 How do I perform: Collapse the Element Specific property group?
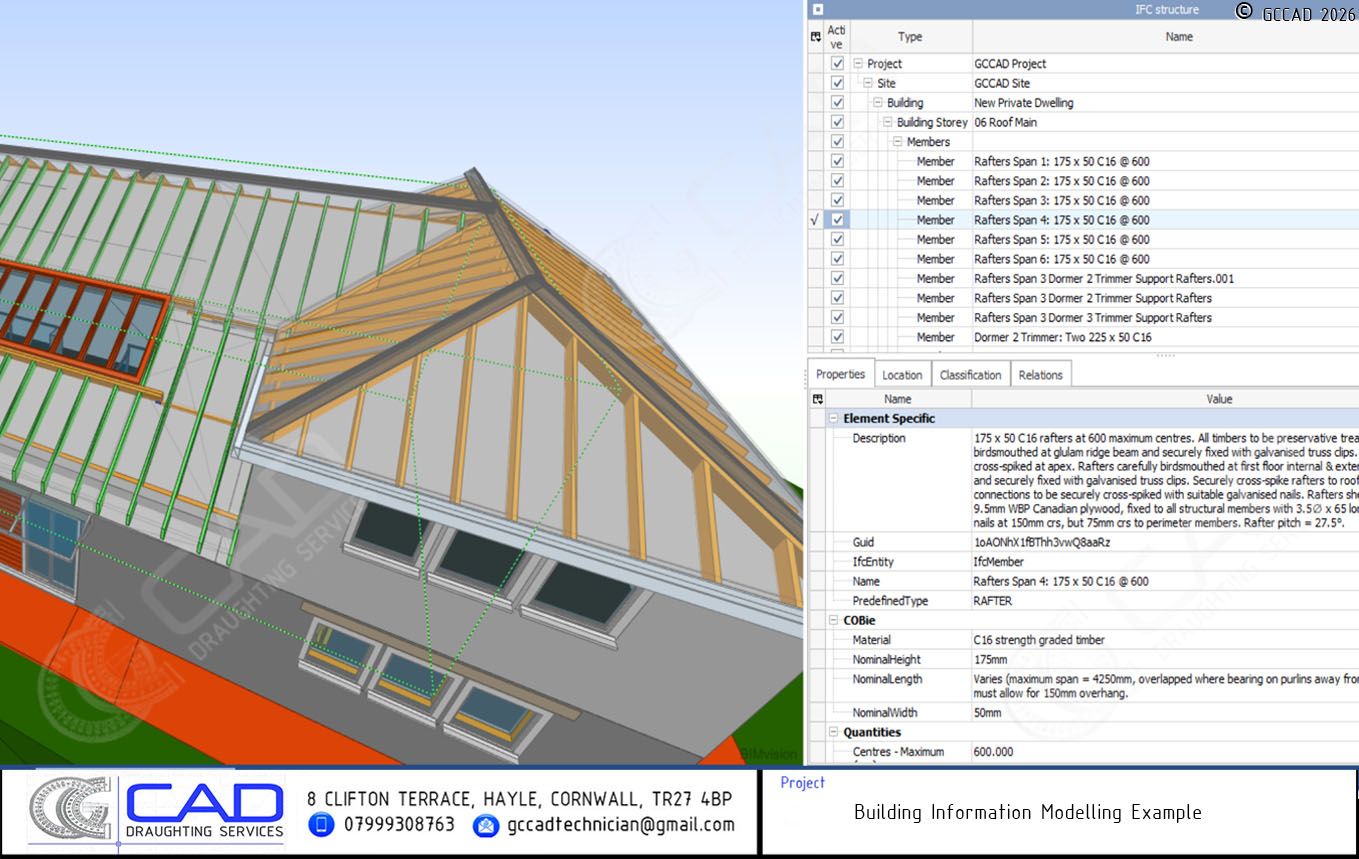pyautogui.click(x=834, y=419)
